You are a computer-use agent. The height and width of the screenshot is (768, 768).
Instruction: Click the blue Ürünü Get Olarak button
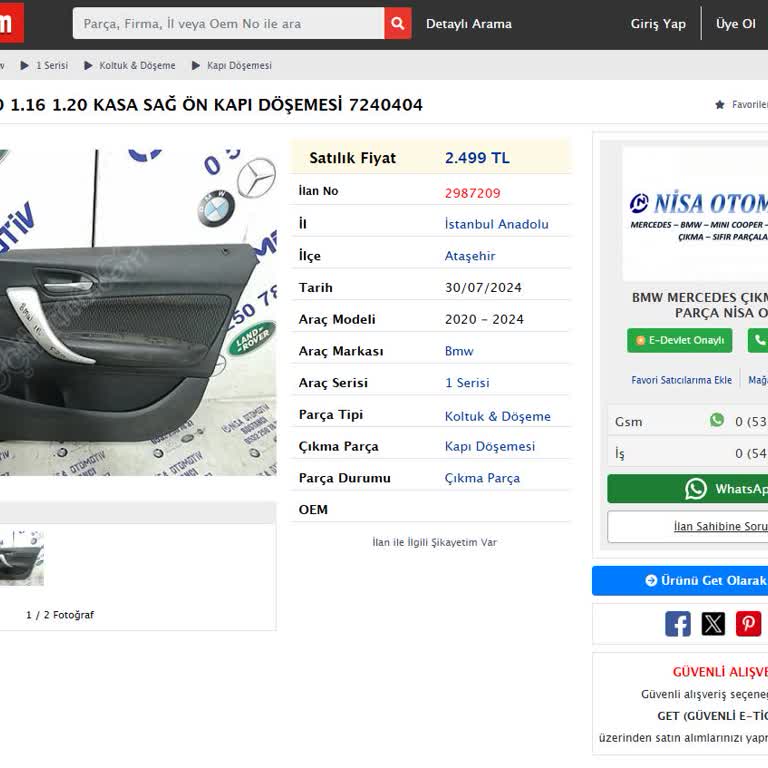[680, 580]
